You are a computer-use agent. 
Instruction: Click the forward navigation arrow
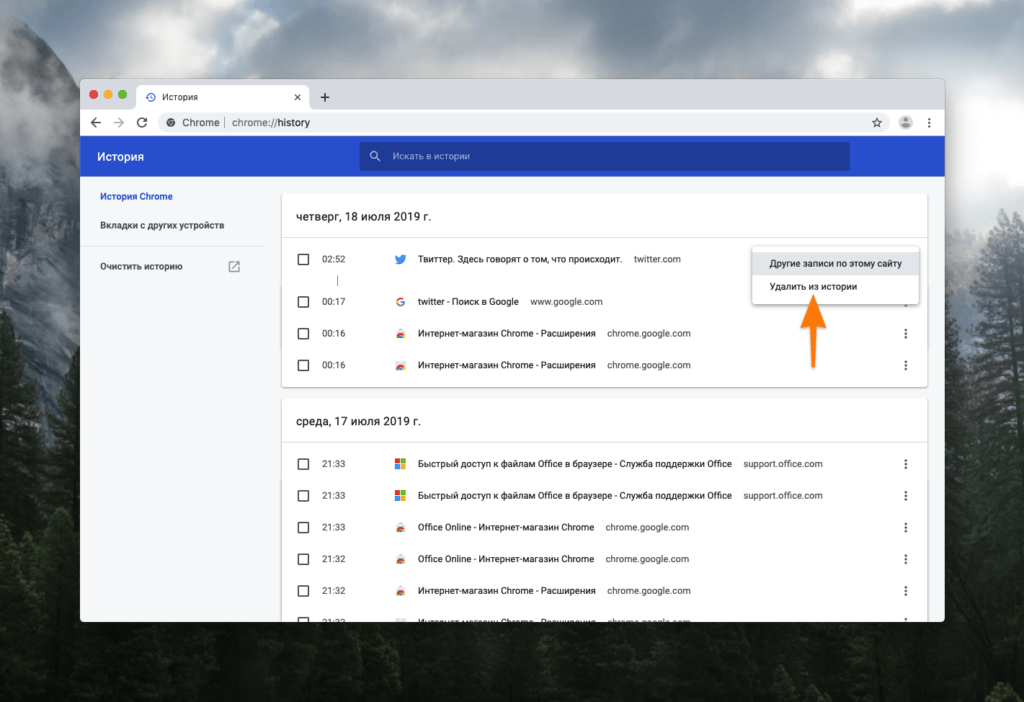click(119, 123)
